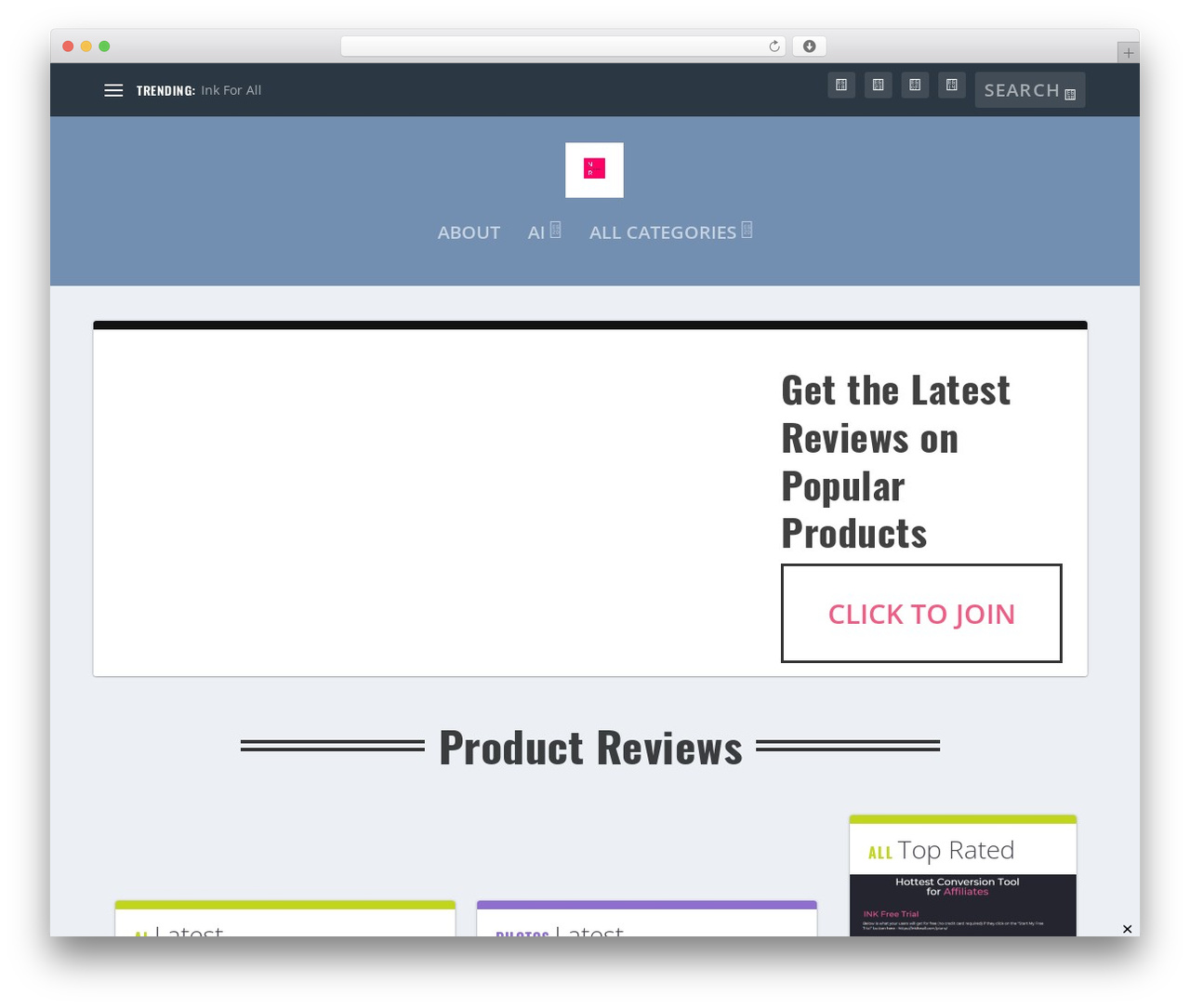Screen dimensions: 1190x1008
Task: Click the TRENDING: label
Action: [x=165, y=90]
